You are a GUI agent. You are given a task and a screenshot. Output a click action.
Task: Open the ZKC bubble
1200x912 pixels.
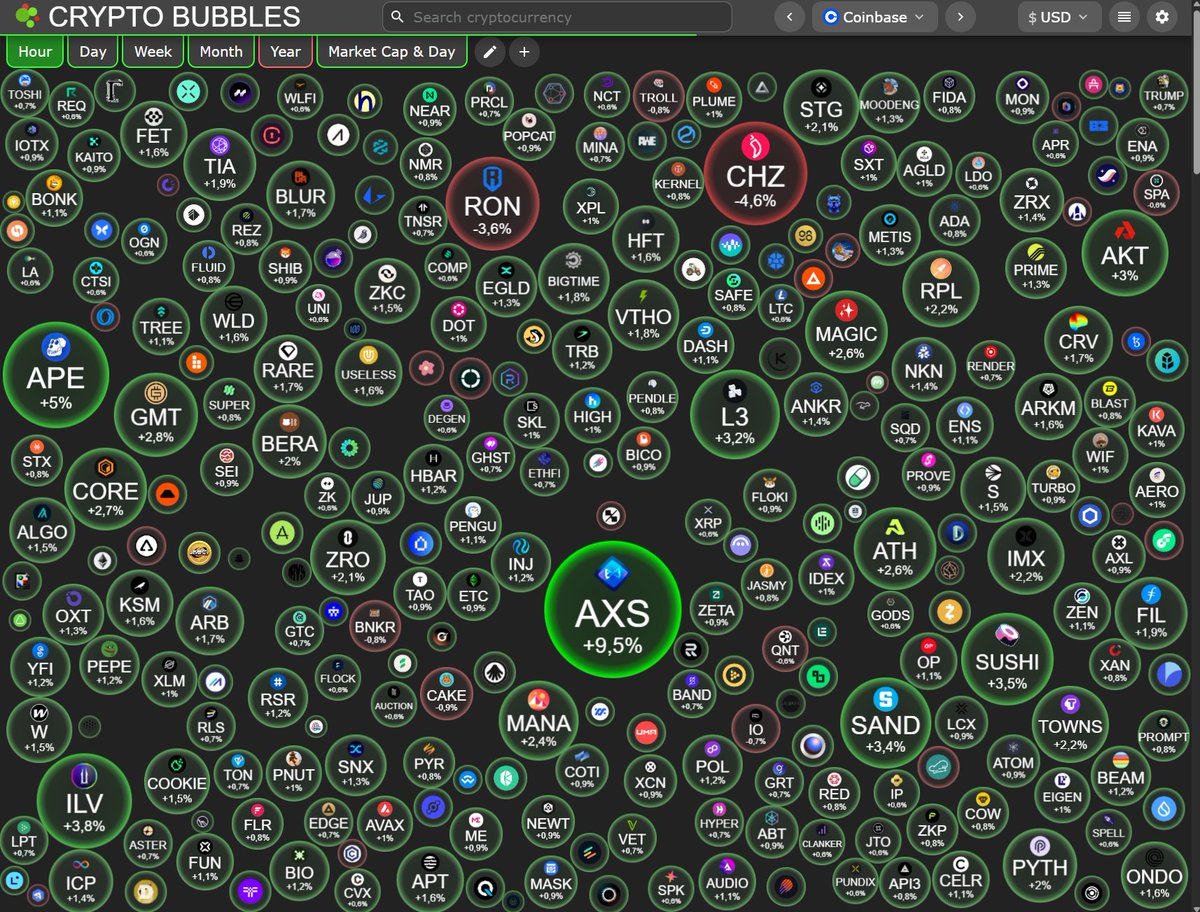[387, 291]
